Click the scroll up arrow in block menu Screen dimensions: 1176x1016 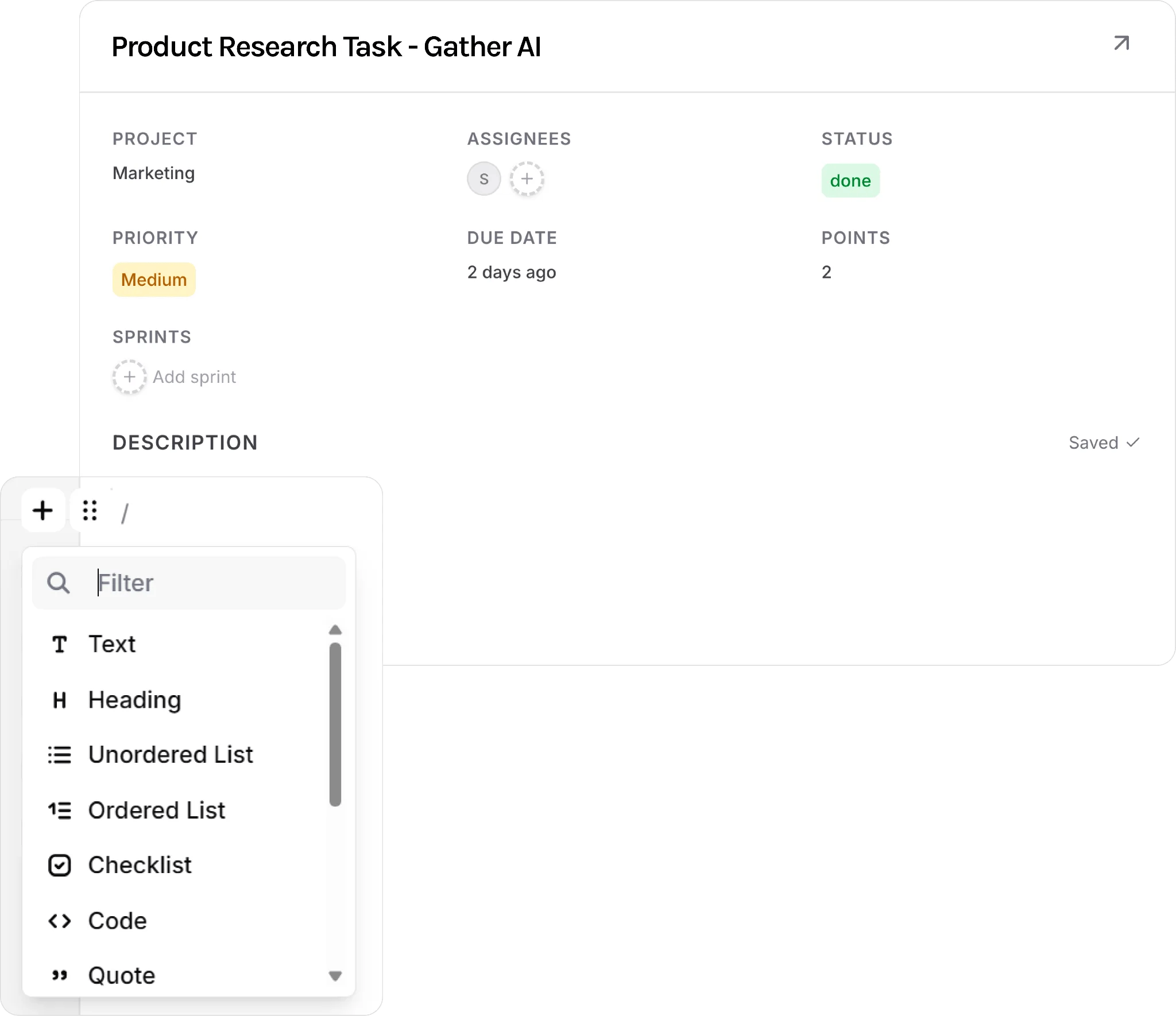tap(335, 630)
